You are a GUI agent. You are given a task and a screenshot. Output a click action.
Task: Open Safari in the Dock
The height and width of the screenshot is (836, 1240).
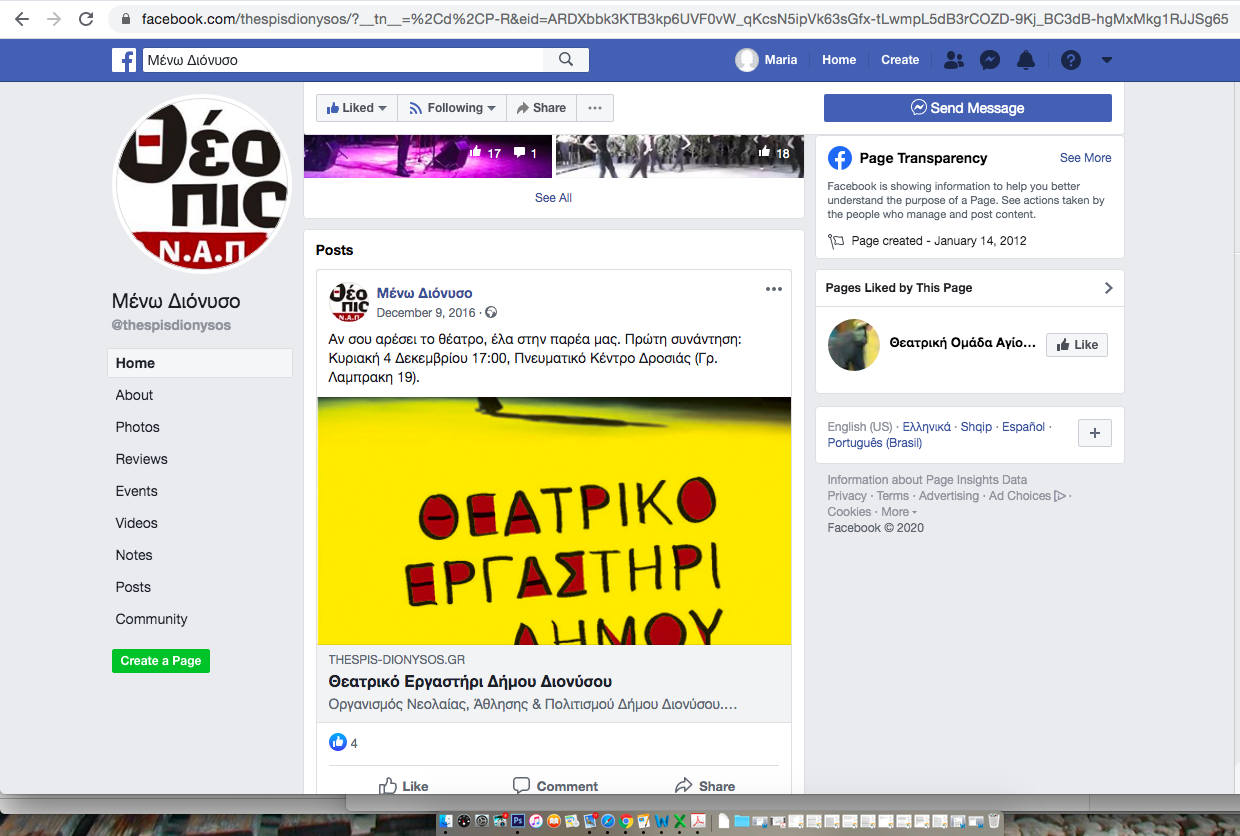pos(608,822)
